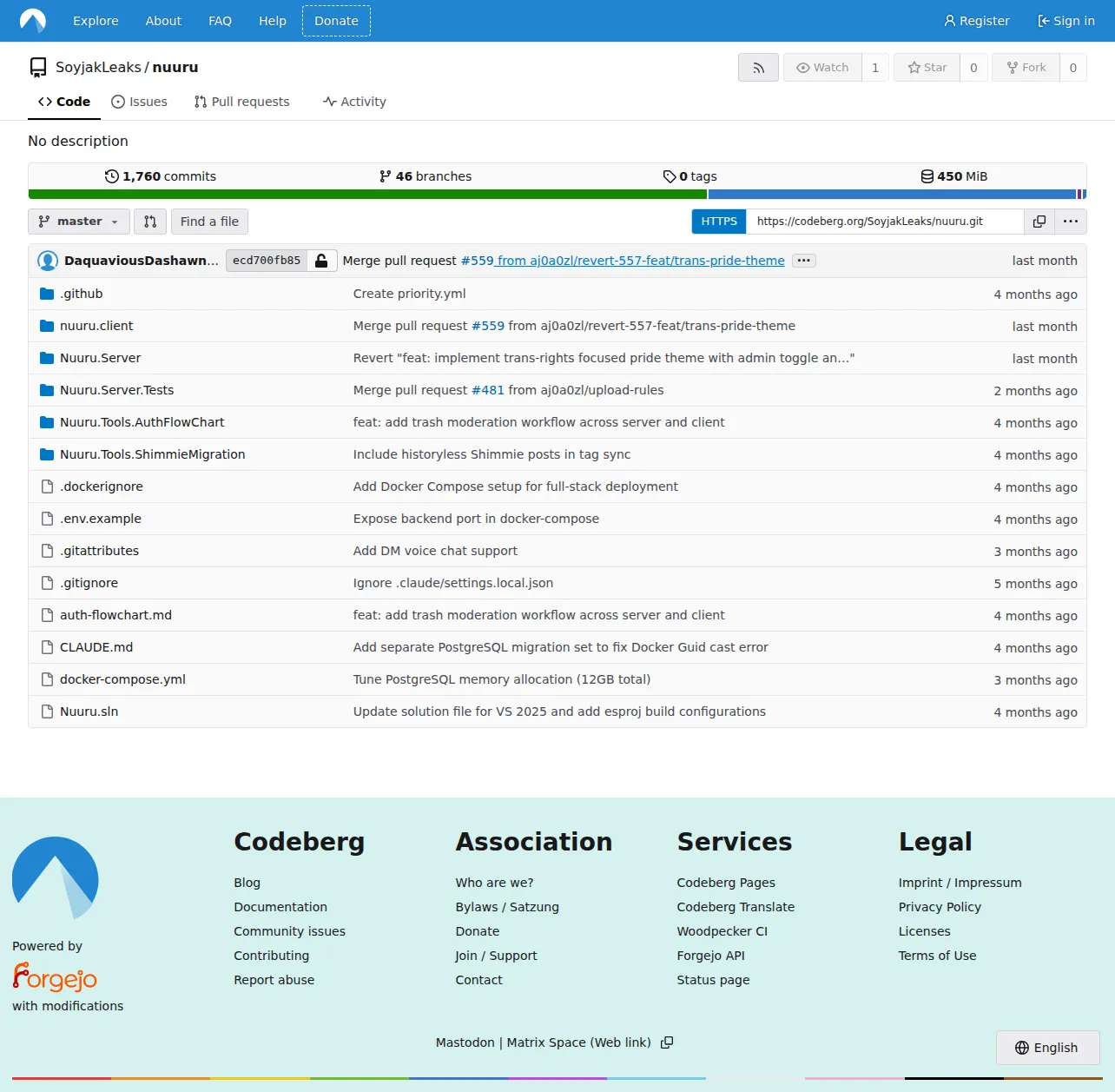This screenshot has height=1092, width=1115.
Task: Open the SoyjakLeaks owner link
Action: 98,68
